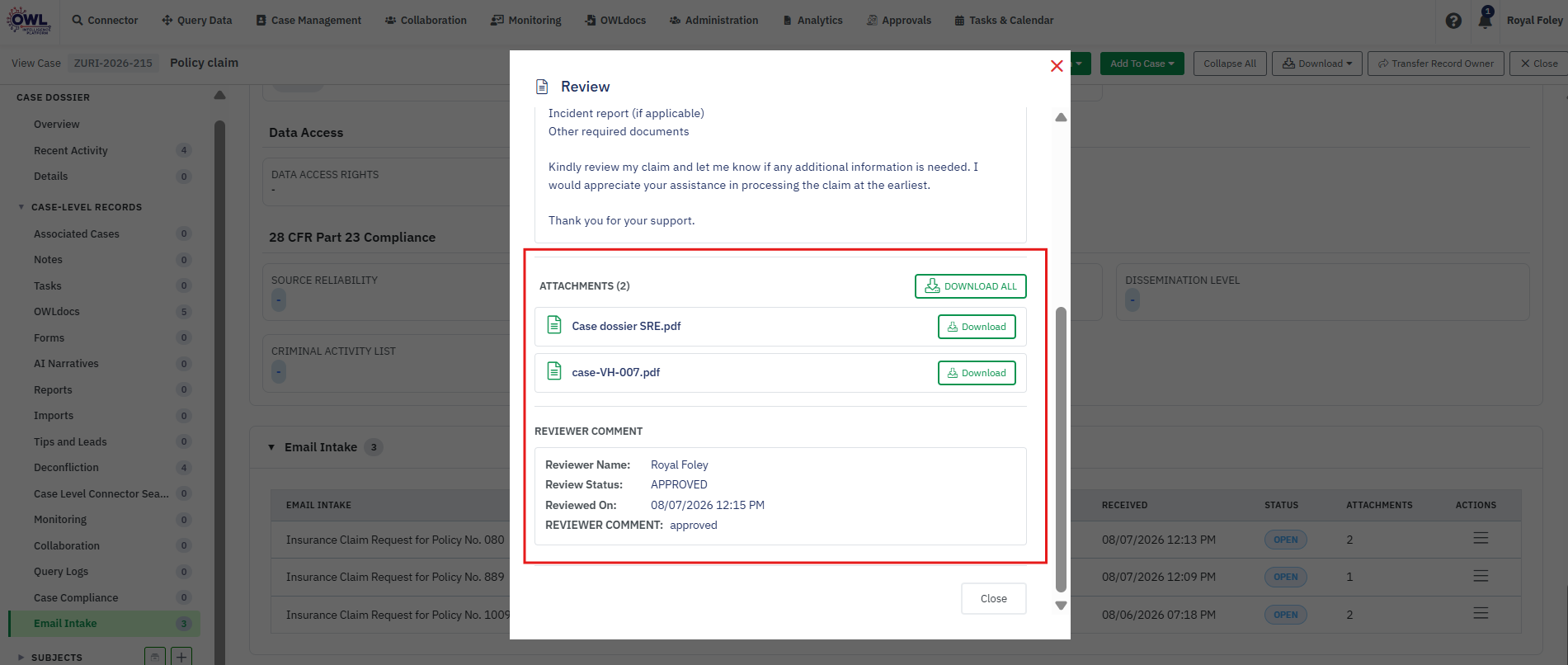
Task: Open actions menu for 12:09 PM email row
Action: tap(1481, 576)
